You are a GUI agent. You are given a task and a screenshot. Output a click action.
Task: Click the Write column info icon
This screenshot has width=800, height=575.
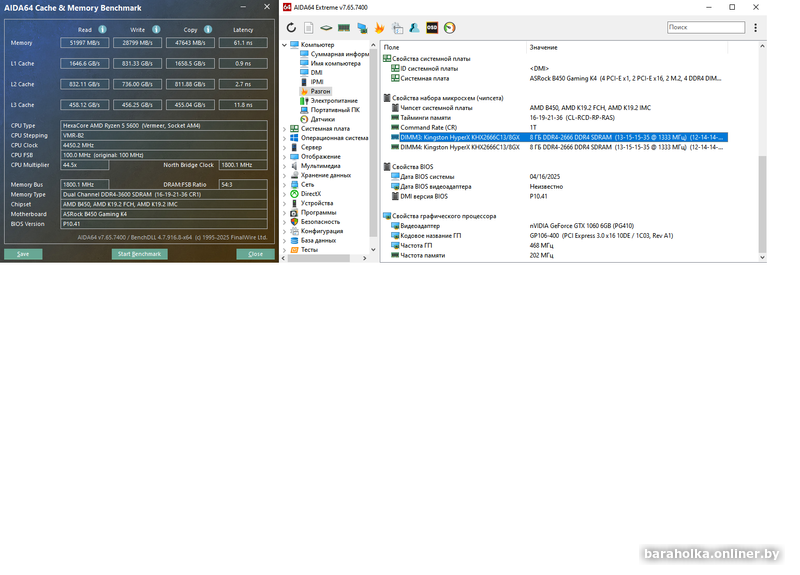point(156,30)
